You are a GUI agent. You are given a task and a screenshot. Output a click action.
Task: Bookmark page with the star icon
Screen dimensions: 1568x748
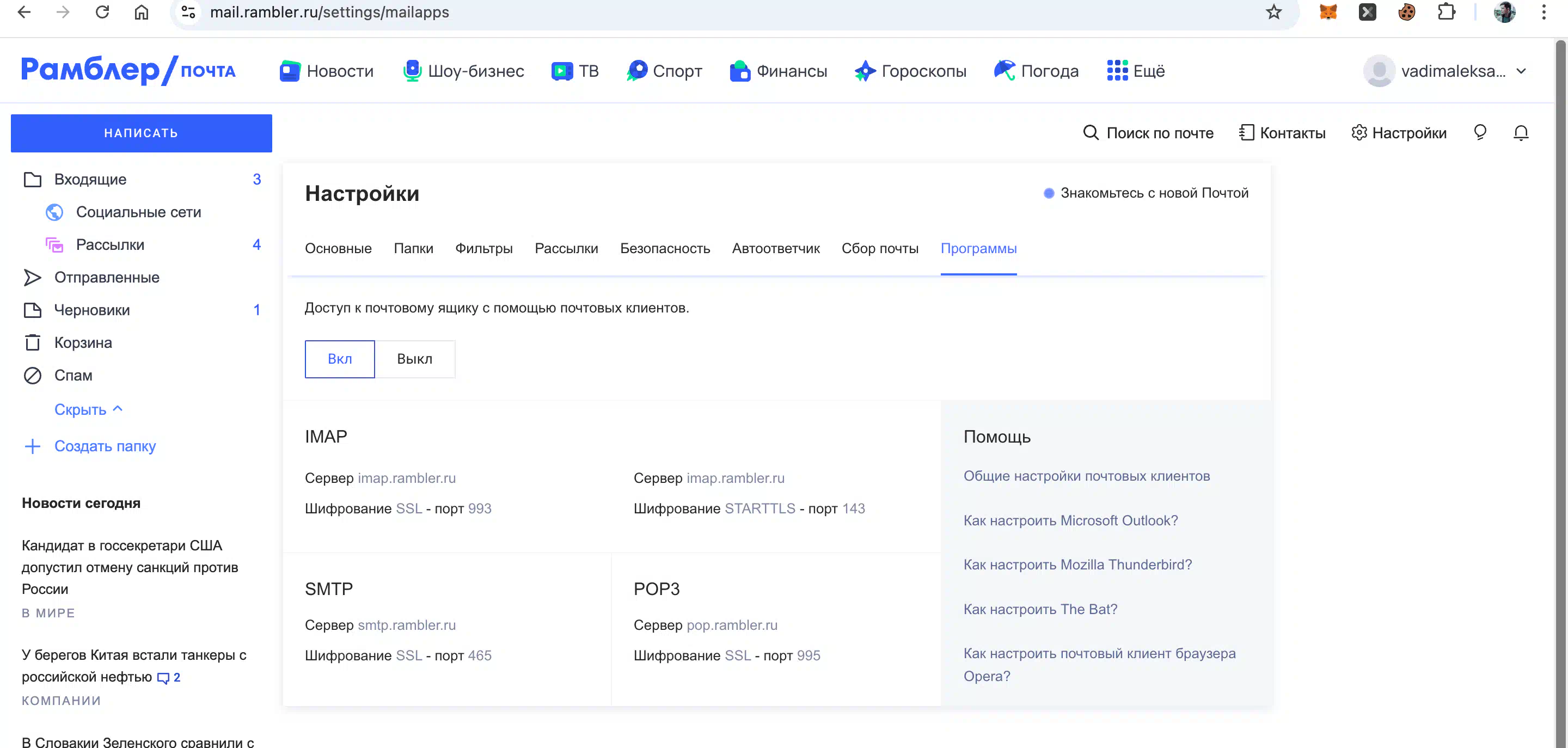(x=1273, y=12)
